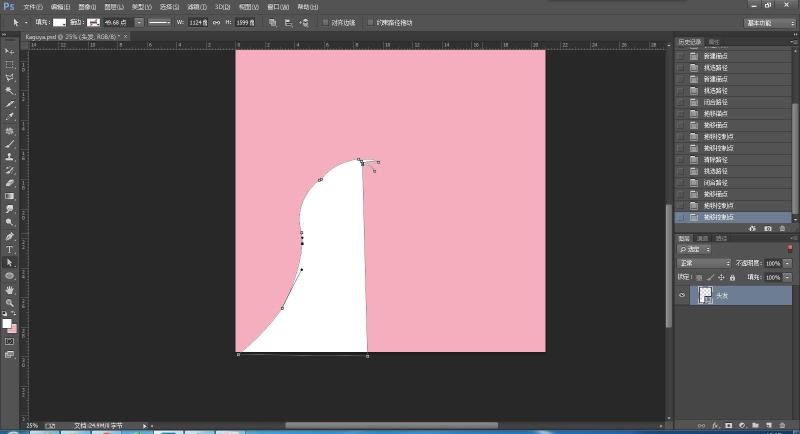The height and width of the screenshot is (434, 800).
Task: Change screen mode from toolbox
Action: pos(9,354)
